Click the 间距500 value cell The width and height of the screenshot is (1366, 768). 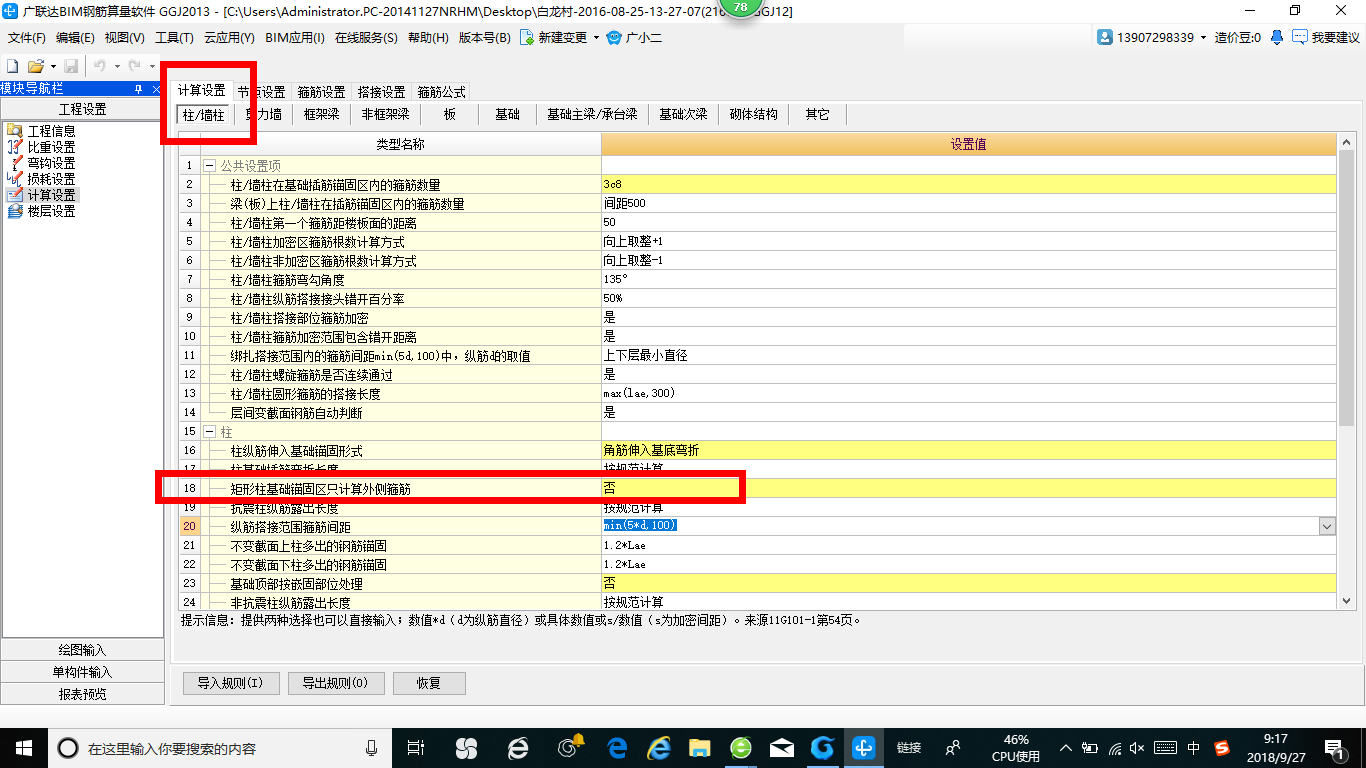pyautogui.click(x=968, y=204)
